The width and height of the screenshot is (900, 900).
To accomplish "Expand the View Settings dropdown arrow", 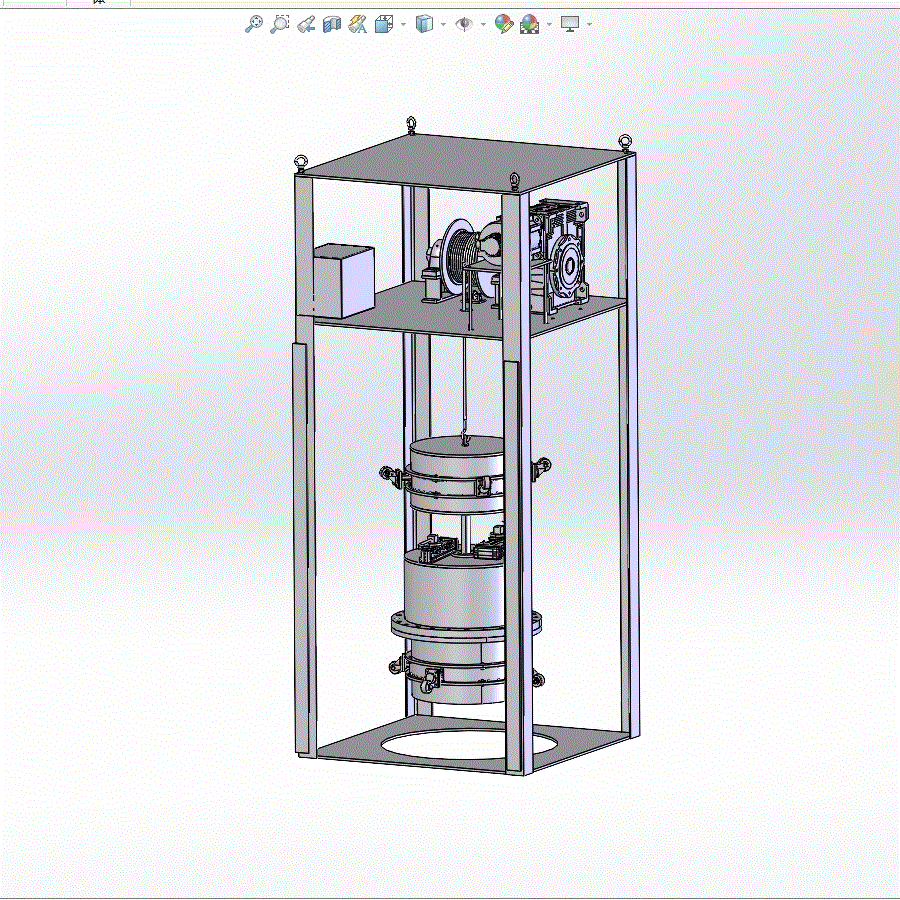I will click(589, 25).
